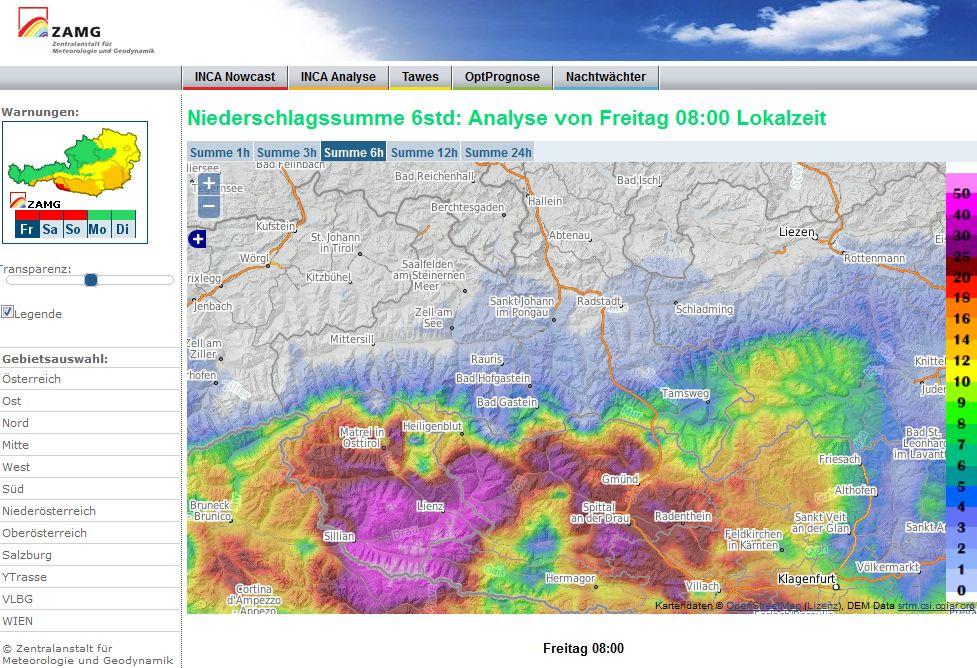Expand the layer switcher plus icon
The image size is (977, 668).
click(197, 239)
